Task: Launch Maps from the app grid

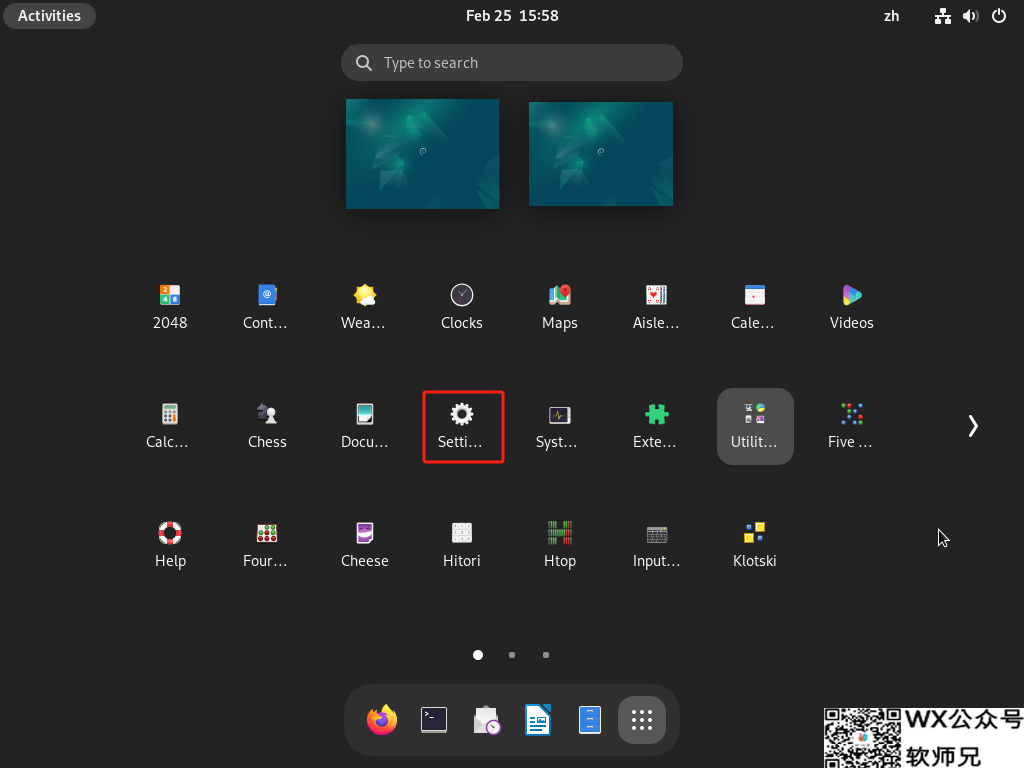Action: [x=559, y=306]
